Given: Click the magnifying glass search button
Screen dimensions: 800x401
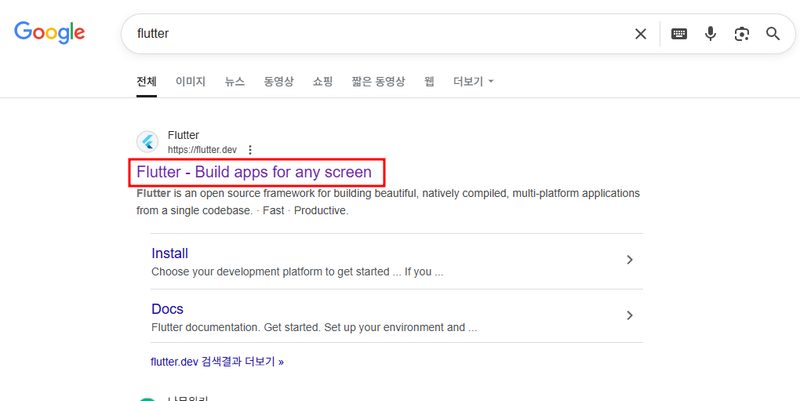Looking at the screenshot, I should point(772,34).
